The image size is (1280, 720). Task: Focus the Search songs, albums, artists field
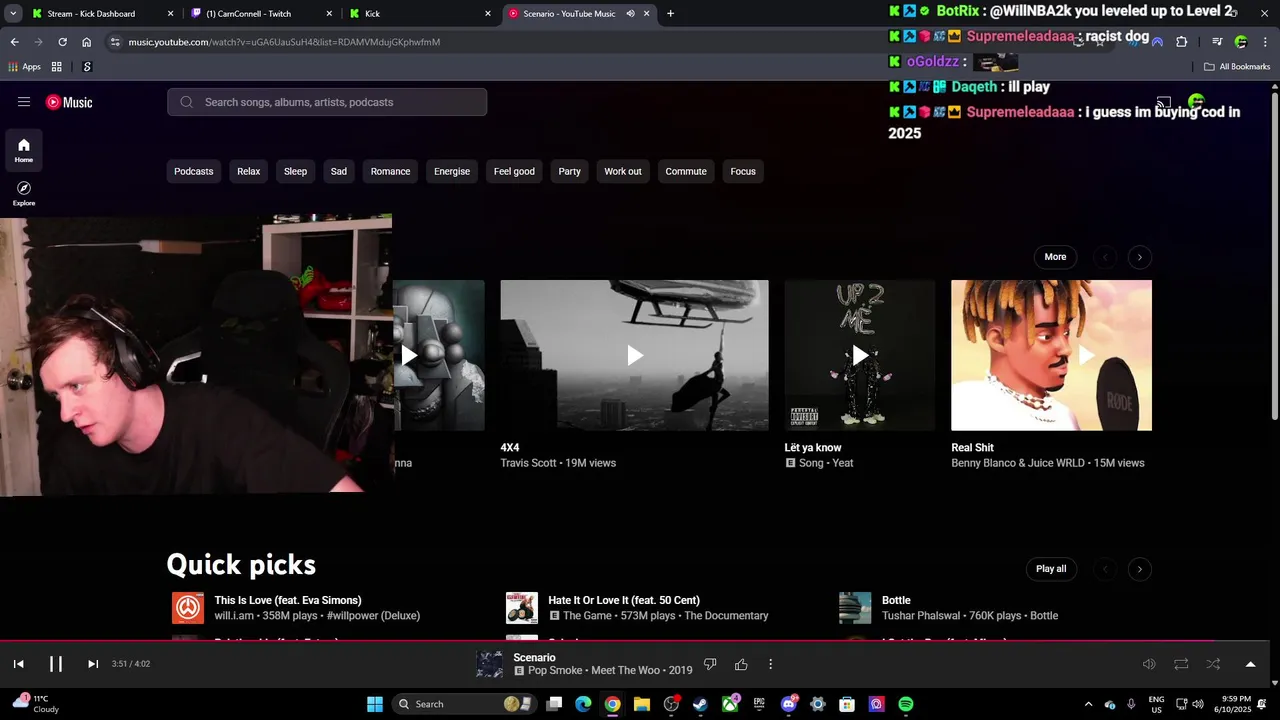tap(327, 102)
